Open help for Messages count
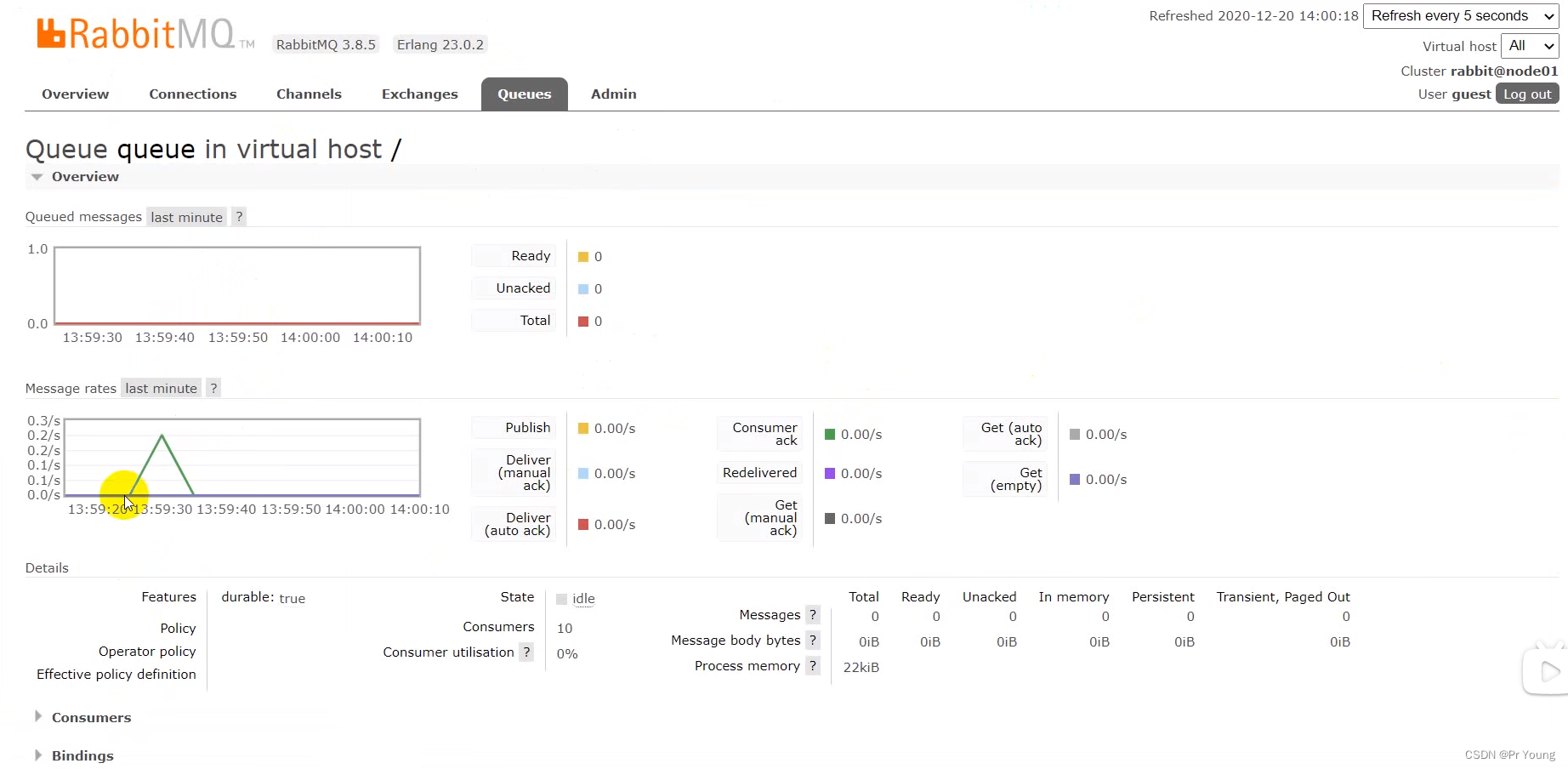The image size is (1568, 769). point(813,614)
